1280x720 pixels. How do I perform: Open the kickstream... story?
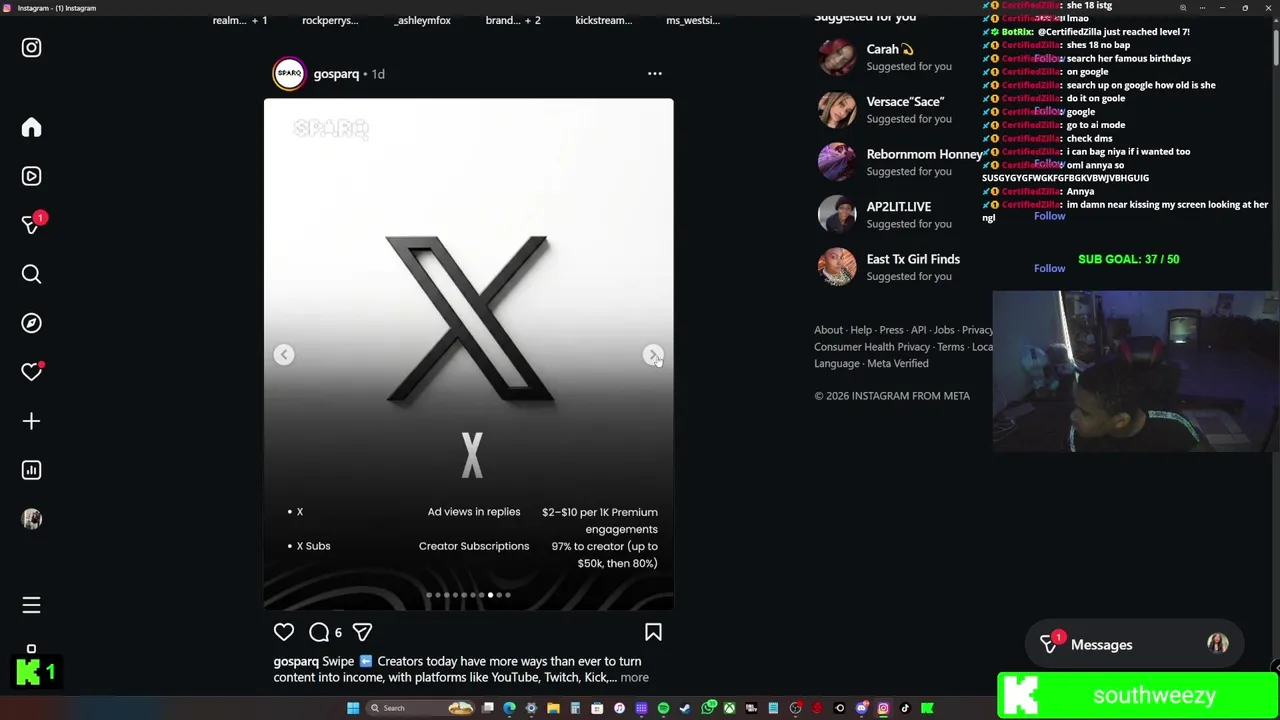603,20
